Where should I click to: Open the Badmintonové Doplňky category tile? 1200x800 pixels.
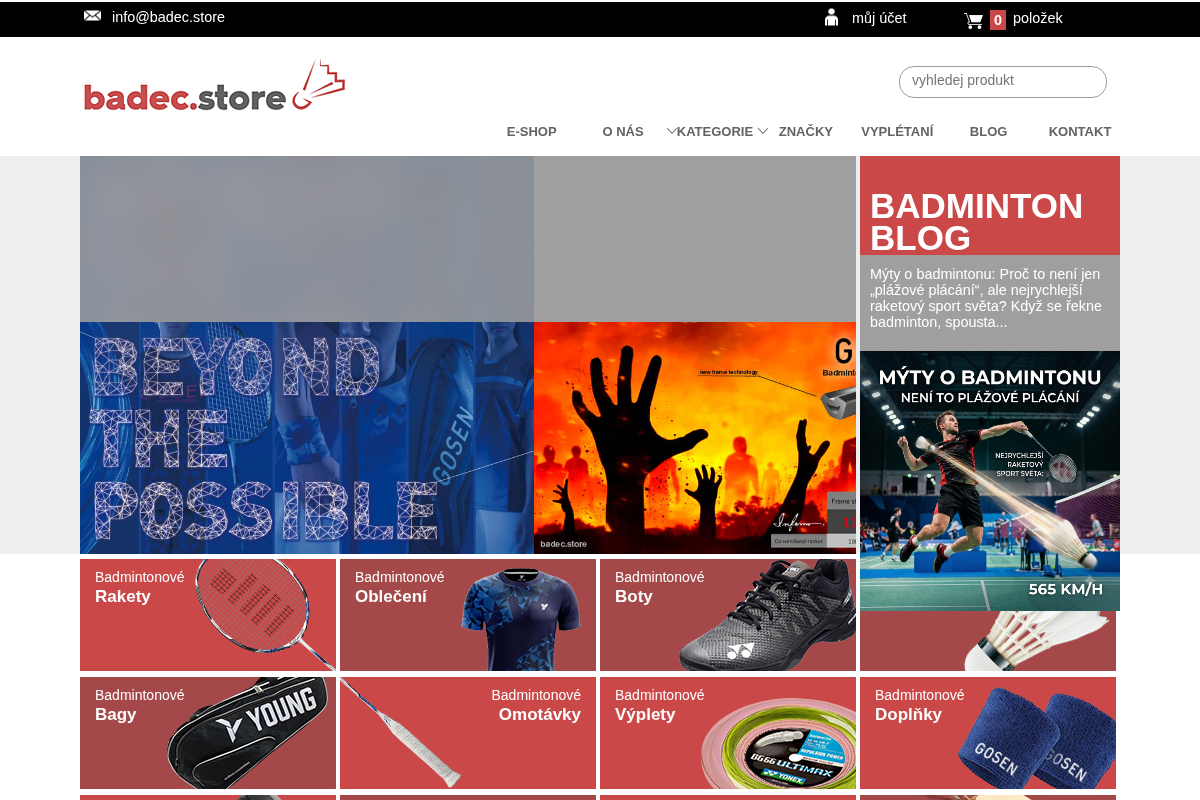pos(988,733)
